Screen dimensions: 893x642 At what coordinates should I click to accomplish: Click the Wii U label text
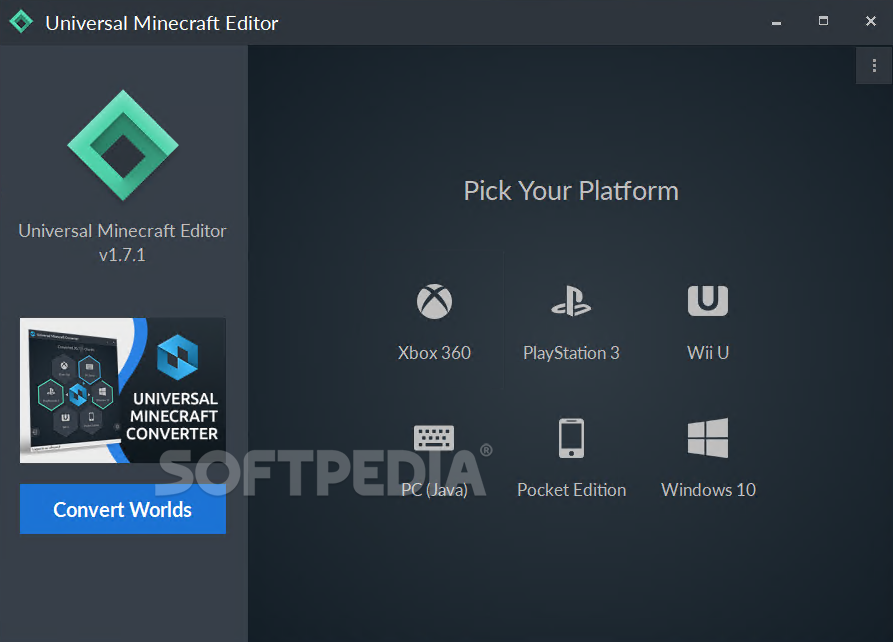(708, 353)
